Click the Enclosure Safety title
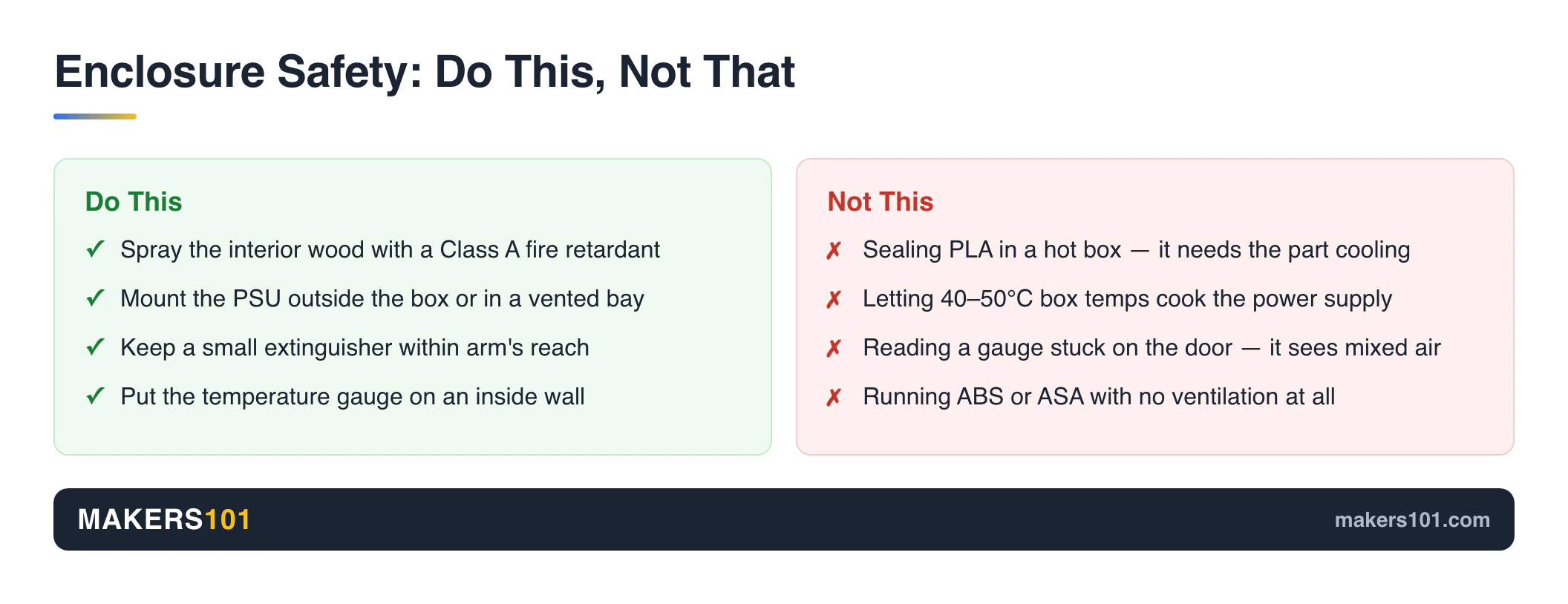This screenshot has width=1568, height=604. 425,72
